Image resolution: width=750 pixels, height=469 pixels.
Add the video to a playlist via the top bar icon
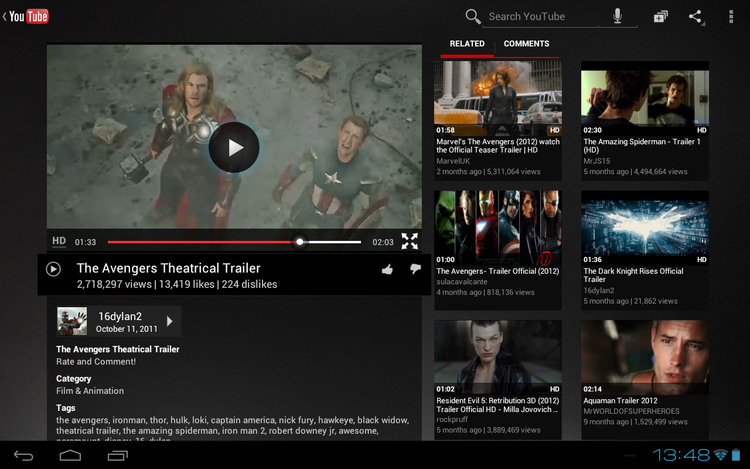[x=661, y=16]
